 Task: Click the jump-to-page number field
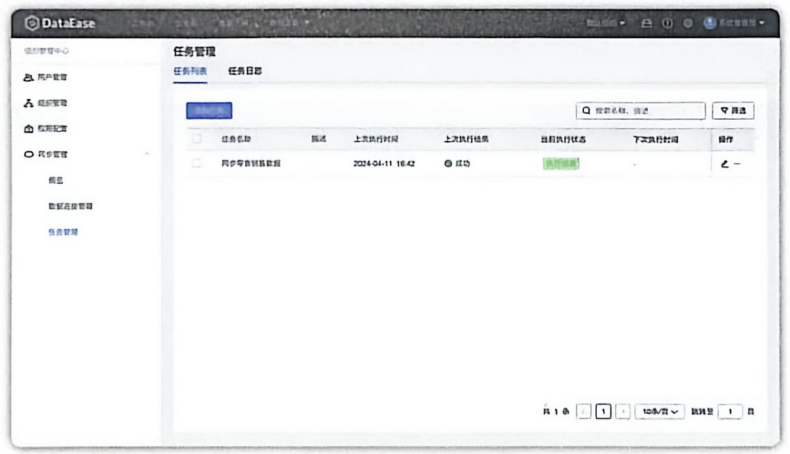[730, 412]
